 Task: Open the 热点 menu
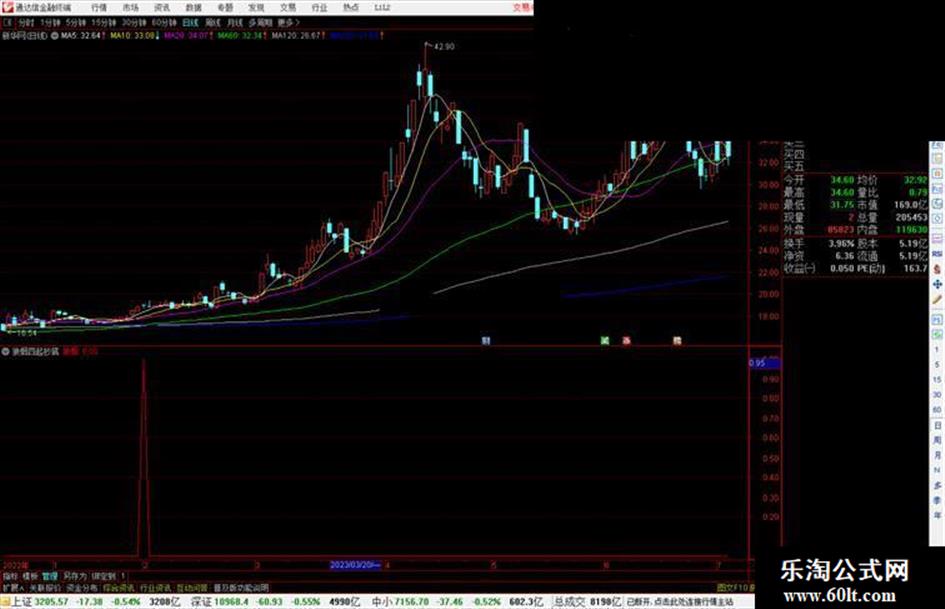[350, 7]
